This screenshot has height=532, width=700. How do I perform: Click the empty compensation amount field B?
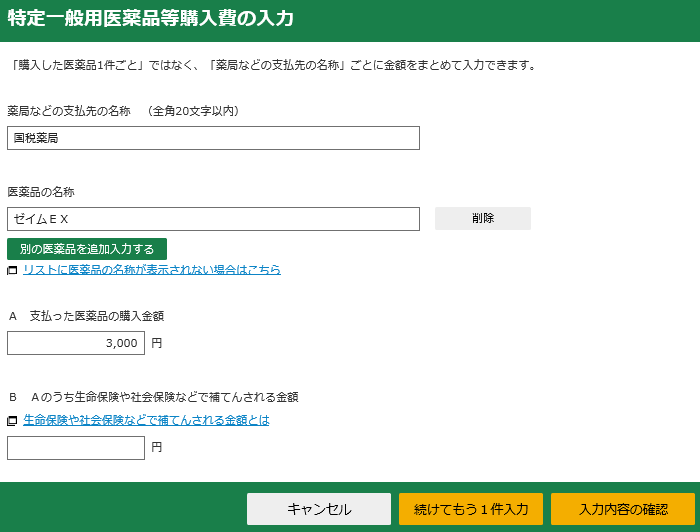[76, 448]
